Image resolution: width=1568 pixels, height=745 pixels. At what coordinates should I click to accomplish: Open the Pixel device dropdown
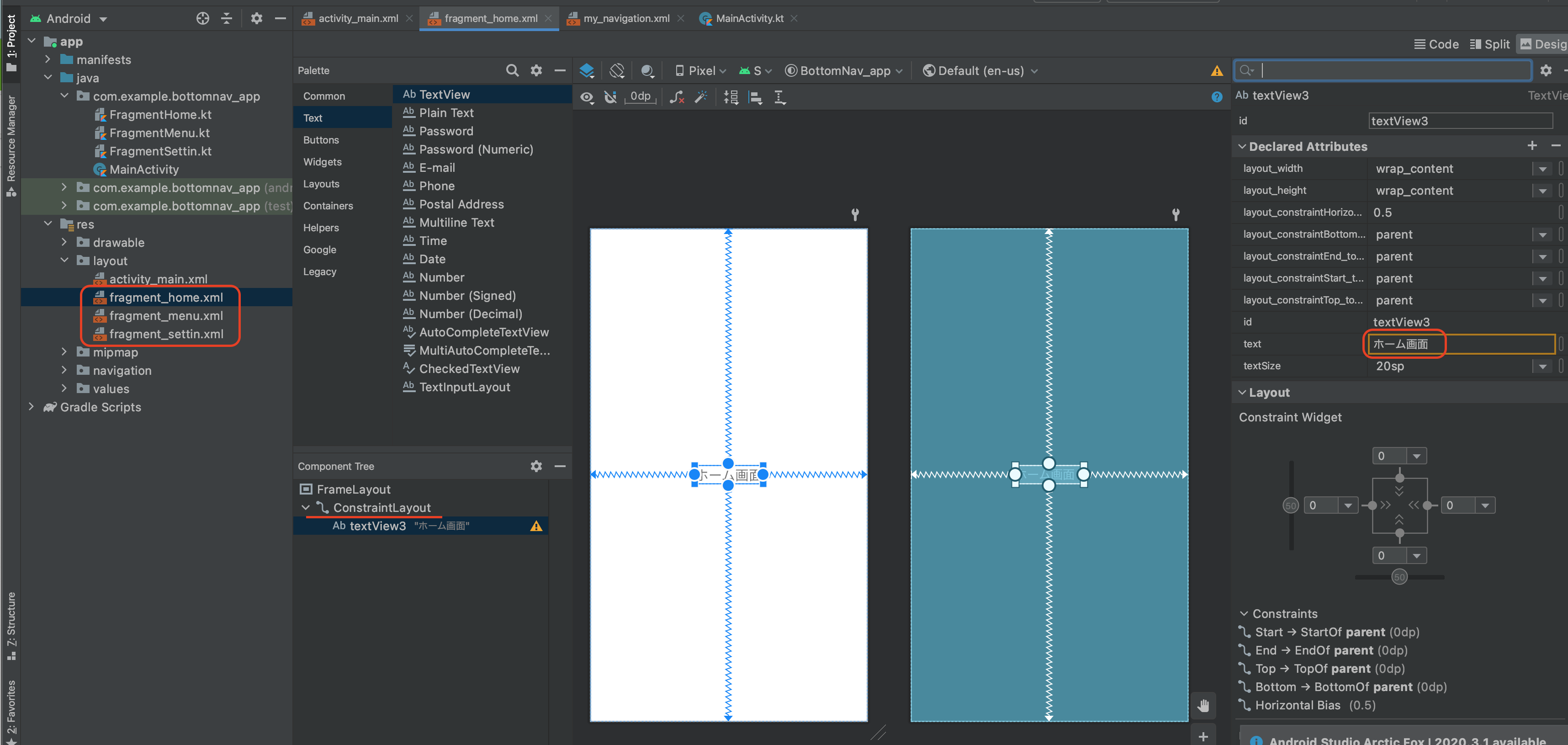coord(700,71)
